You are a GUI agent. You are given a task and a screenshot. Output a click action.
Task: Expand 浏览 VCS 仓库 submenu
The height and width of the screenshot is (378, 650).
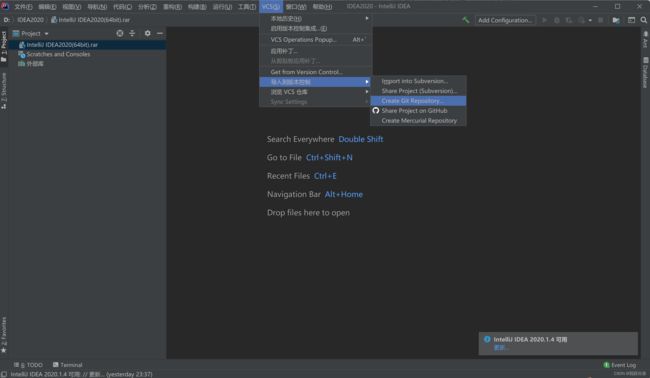[x=315, y=92]
